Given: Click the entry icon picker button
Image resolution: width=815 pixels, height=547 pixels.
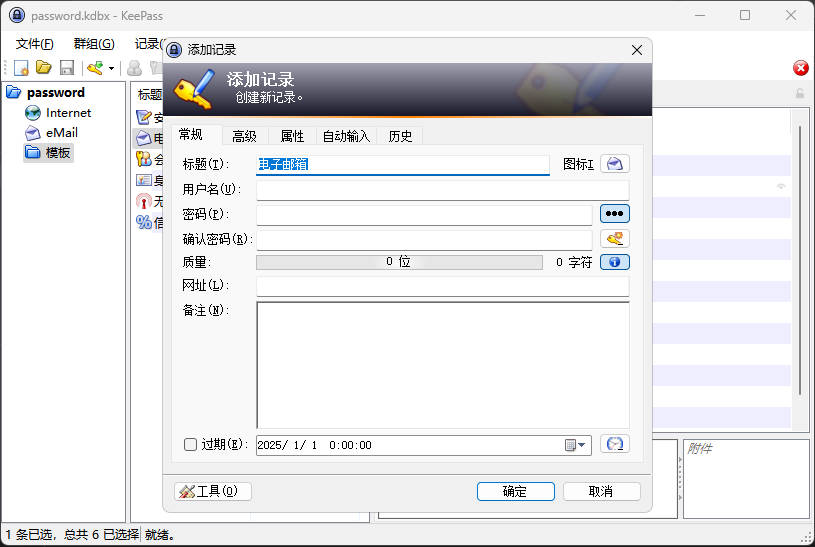Looking at the screenshot, I should click(x=614, y=164).
